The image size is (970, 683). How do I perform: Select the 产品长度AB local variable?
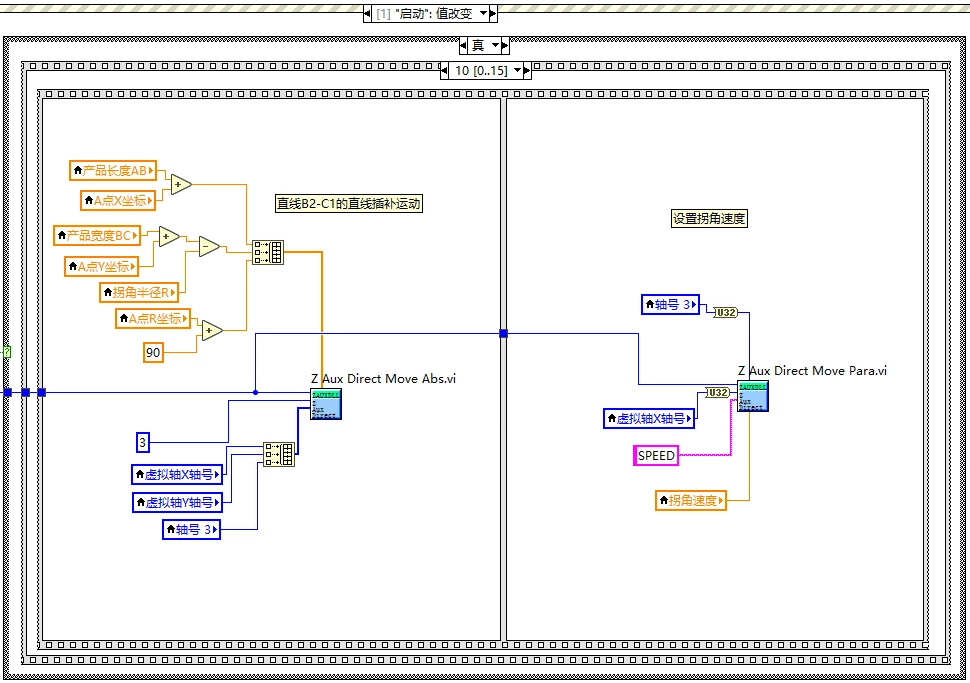(113, 170)
